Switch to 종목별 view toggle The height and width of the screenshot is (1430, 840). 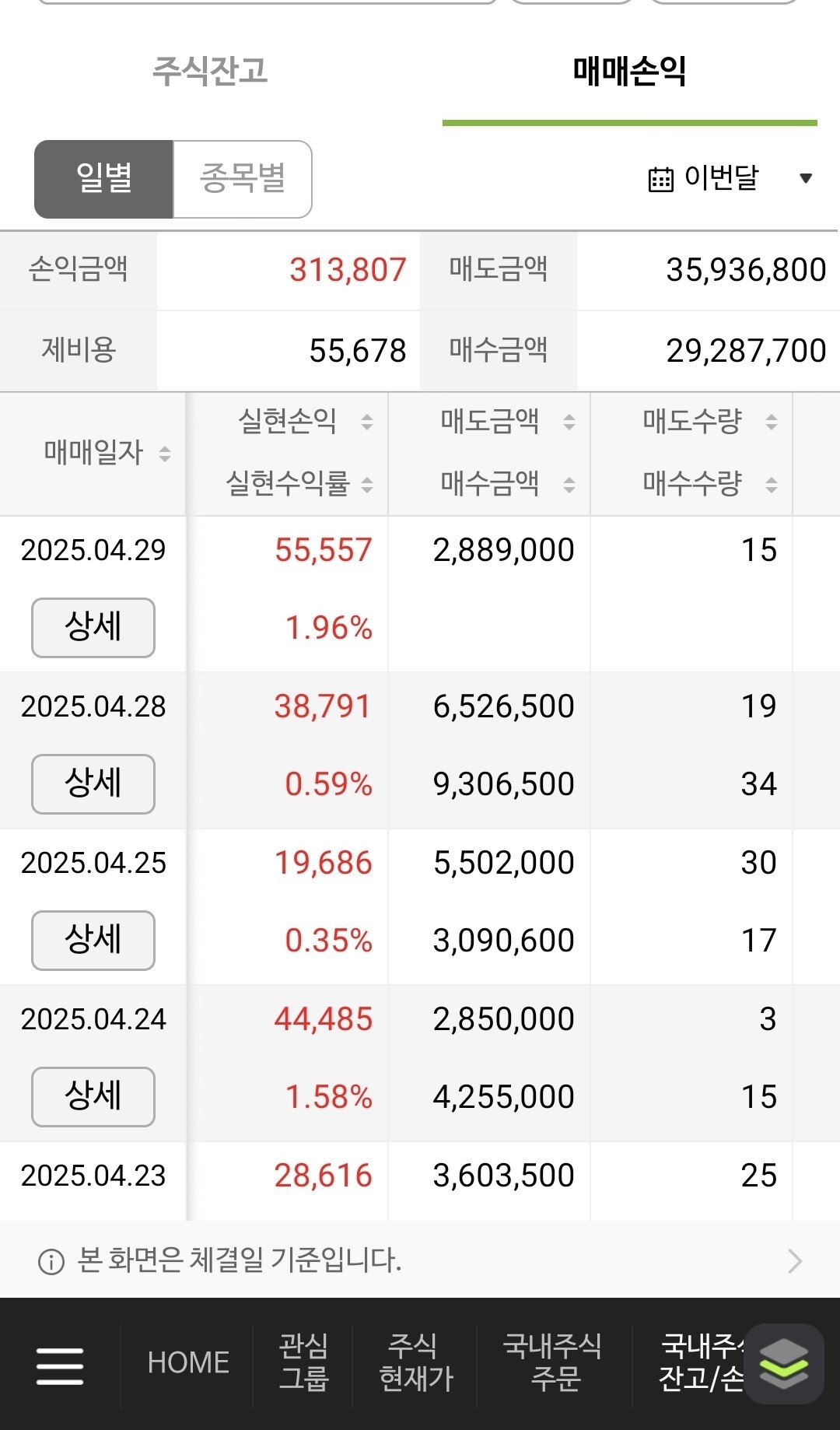(243, 179)
